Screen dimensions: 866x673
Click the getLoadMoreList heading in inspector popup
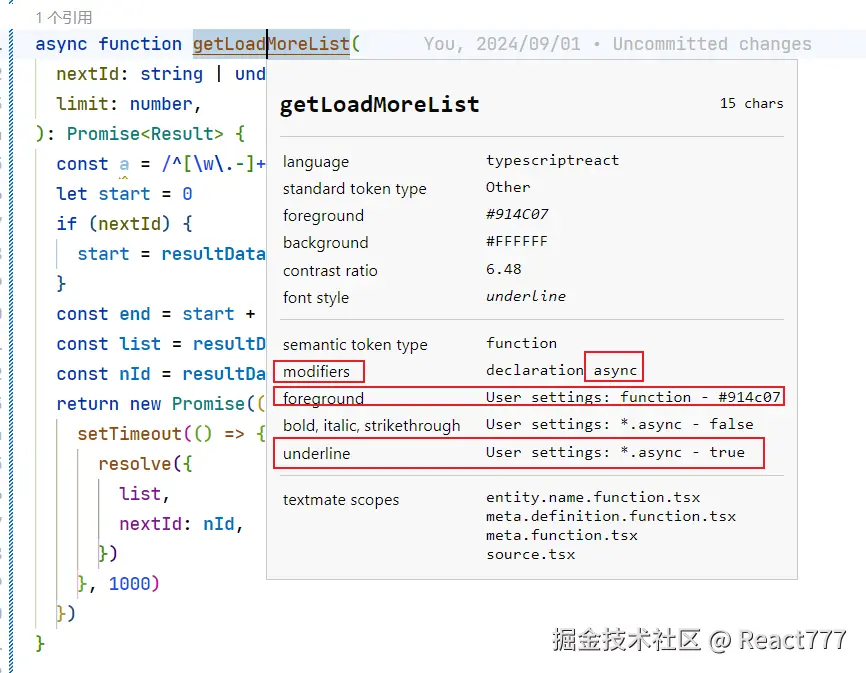[x=379, y=104]
